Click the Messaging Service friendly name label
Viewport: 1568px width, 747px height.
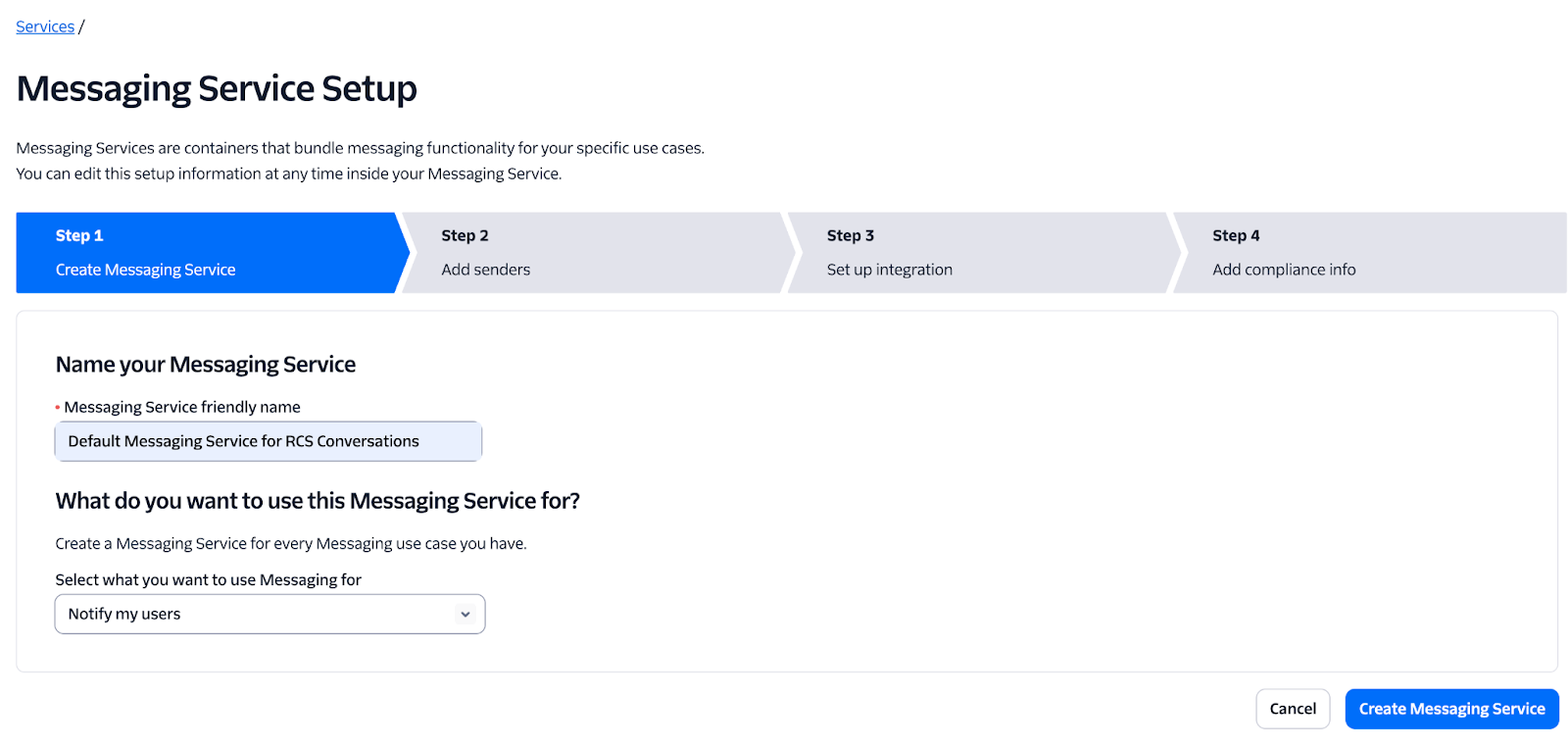182,407
